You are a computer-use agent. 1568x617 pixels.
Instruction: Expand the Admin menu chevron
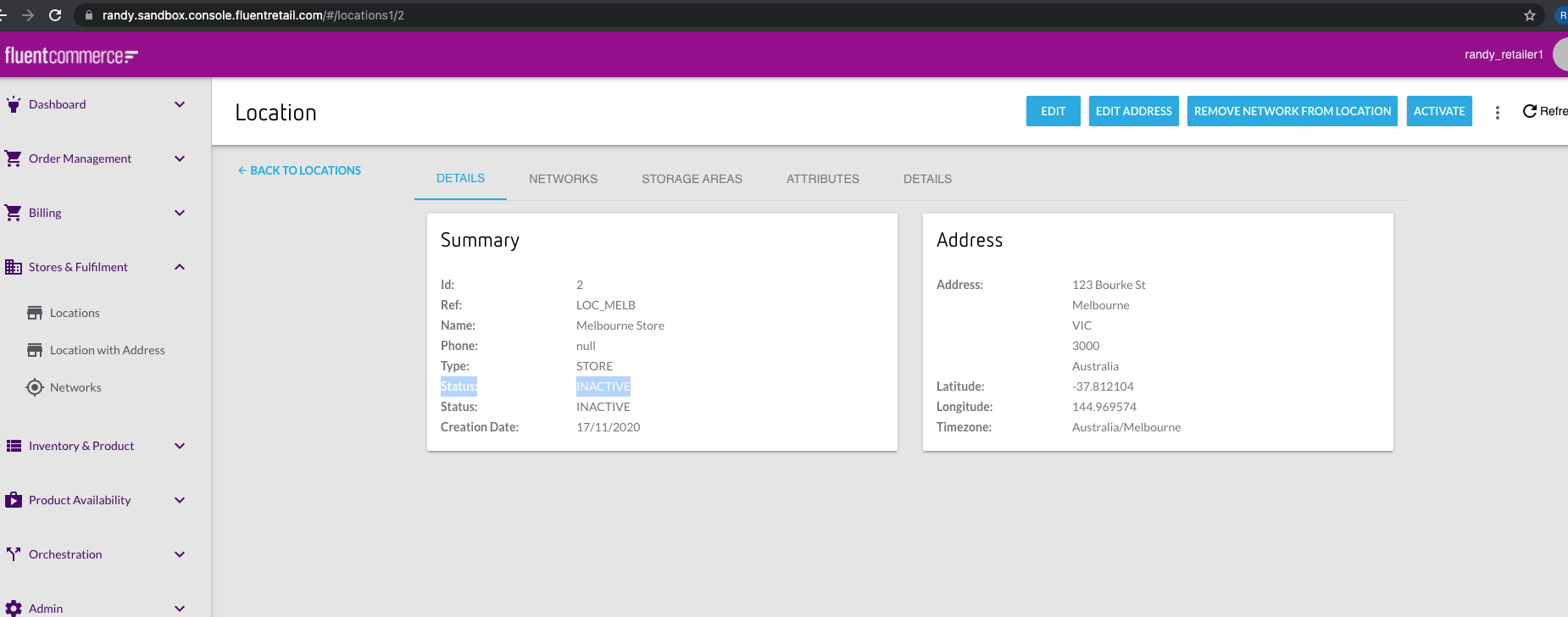(x=180, y=608)
